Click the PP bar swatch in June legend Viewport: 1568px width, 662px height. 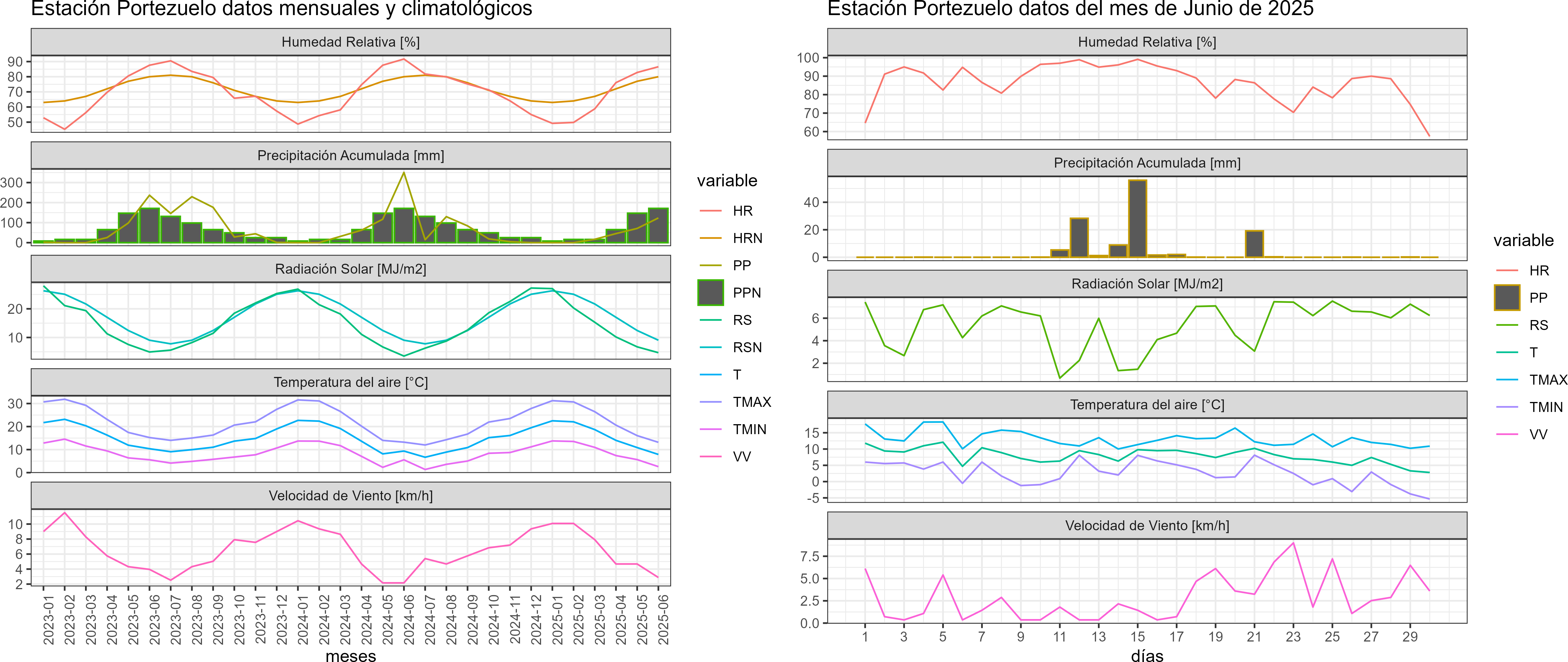tap(1507, 298)
